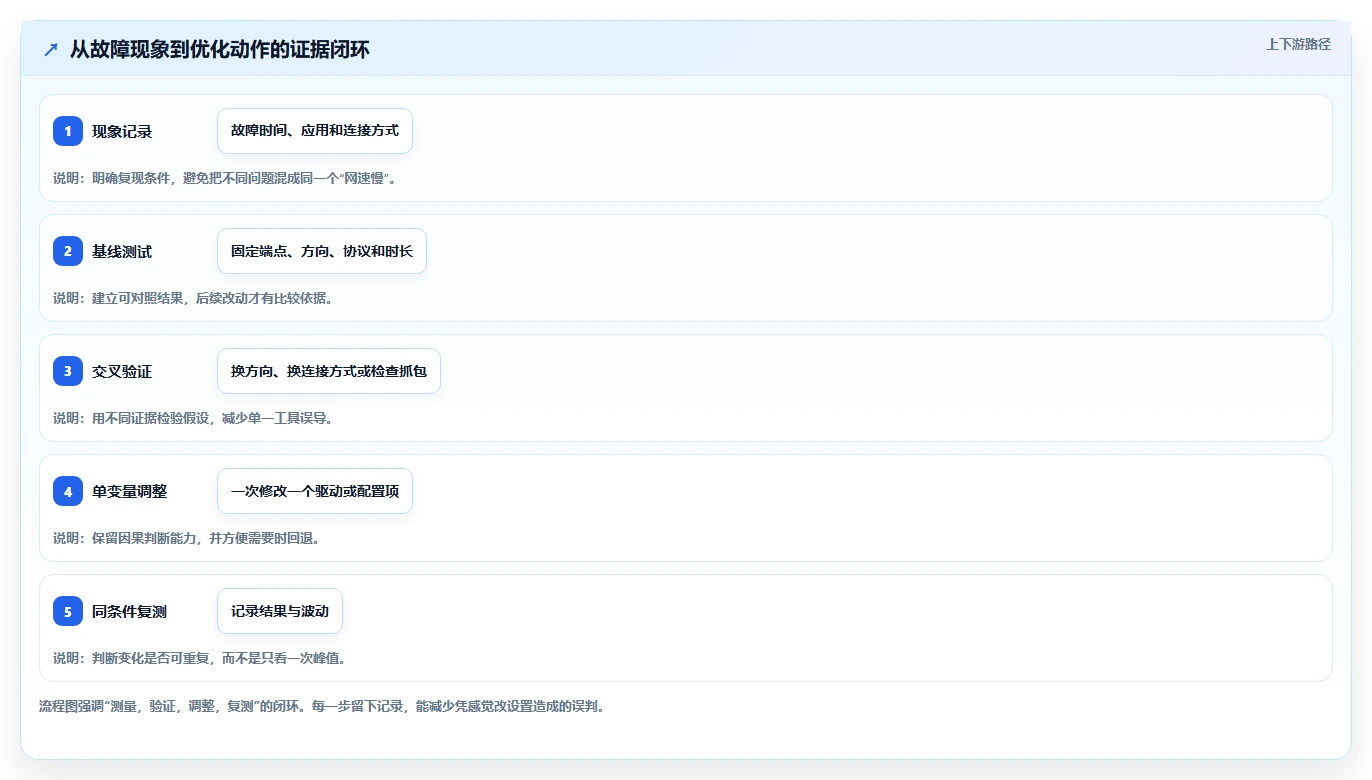This screenshot has width=1372, height=780.
Task: Click the step number 1 badge
Action: [x=68, y=131]
